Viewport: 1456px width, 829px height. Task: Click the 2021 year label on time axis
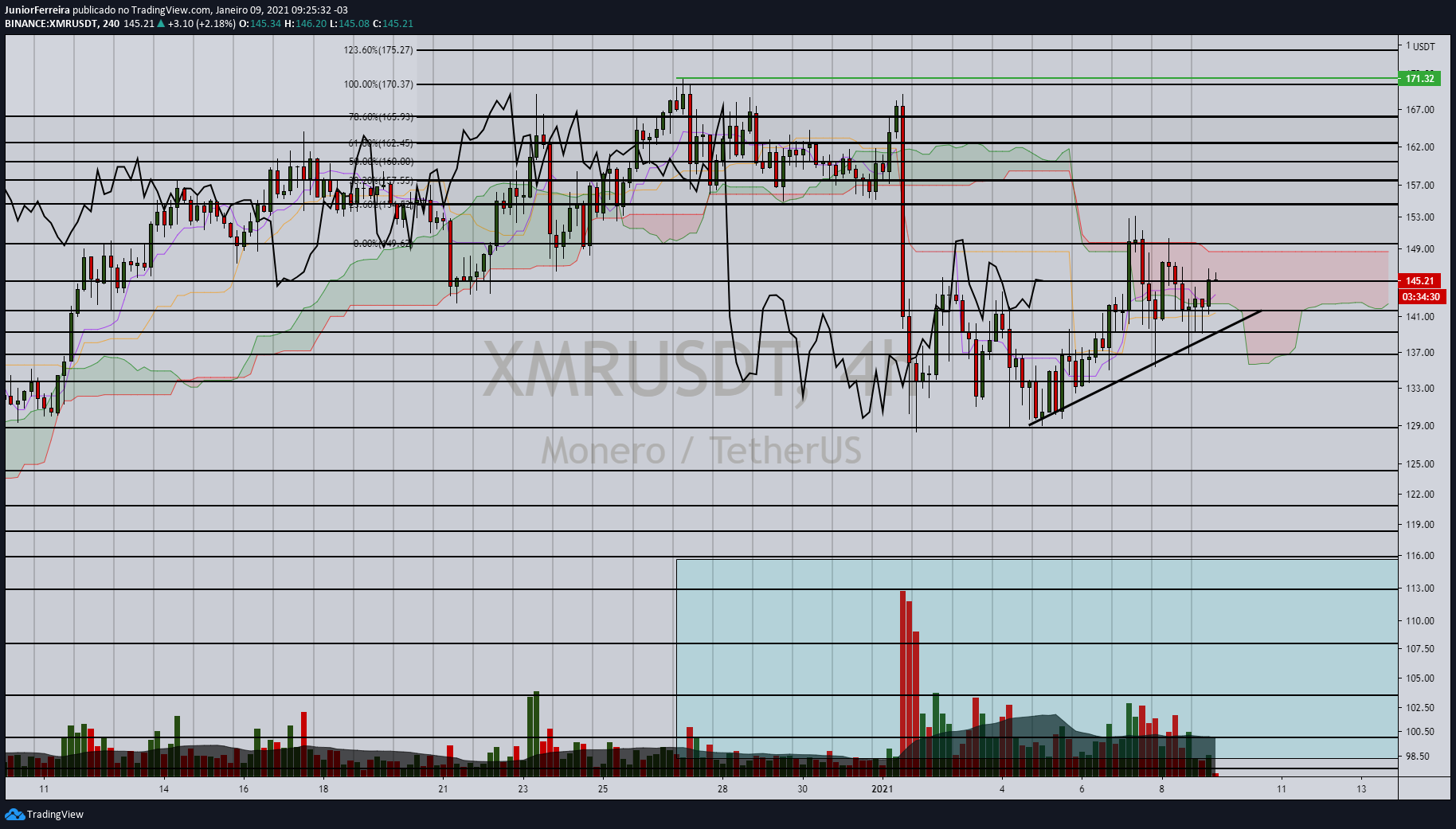click(883, 789)
